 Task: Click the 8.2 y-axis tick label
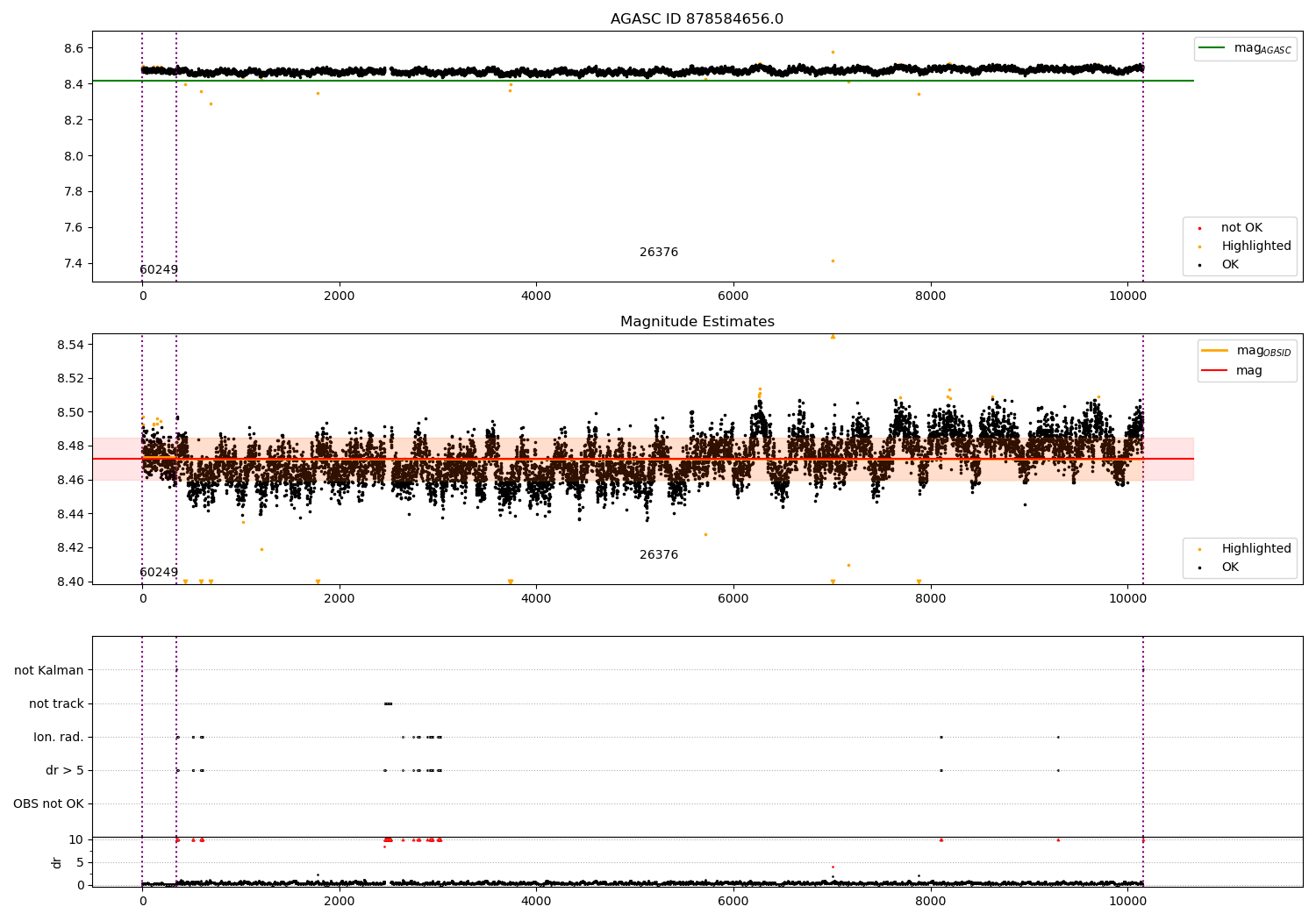(x=74, y=120)
